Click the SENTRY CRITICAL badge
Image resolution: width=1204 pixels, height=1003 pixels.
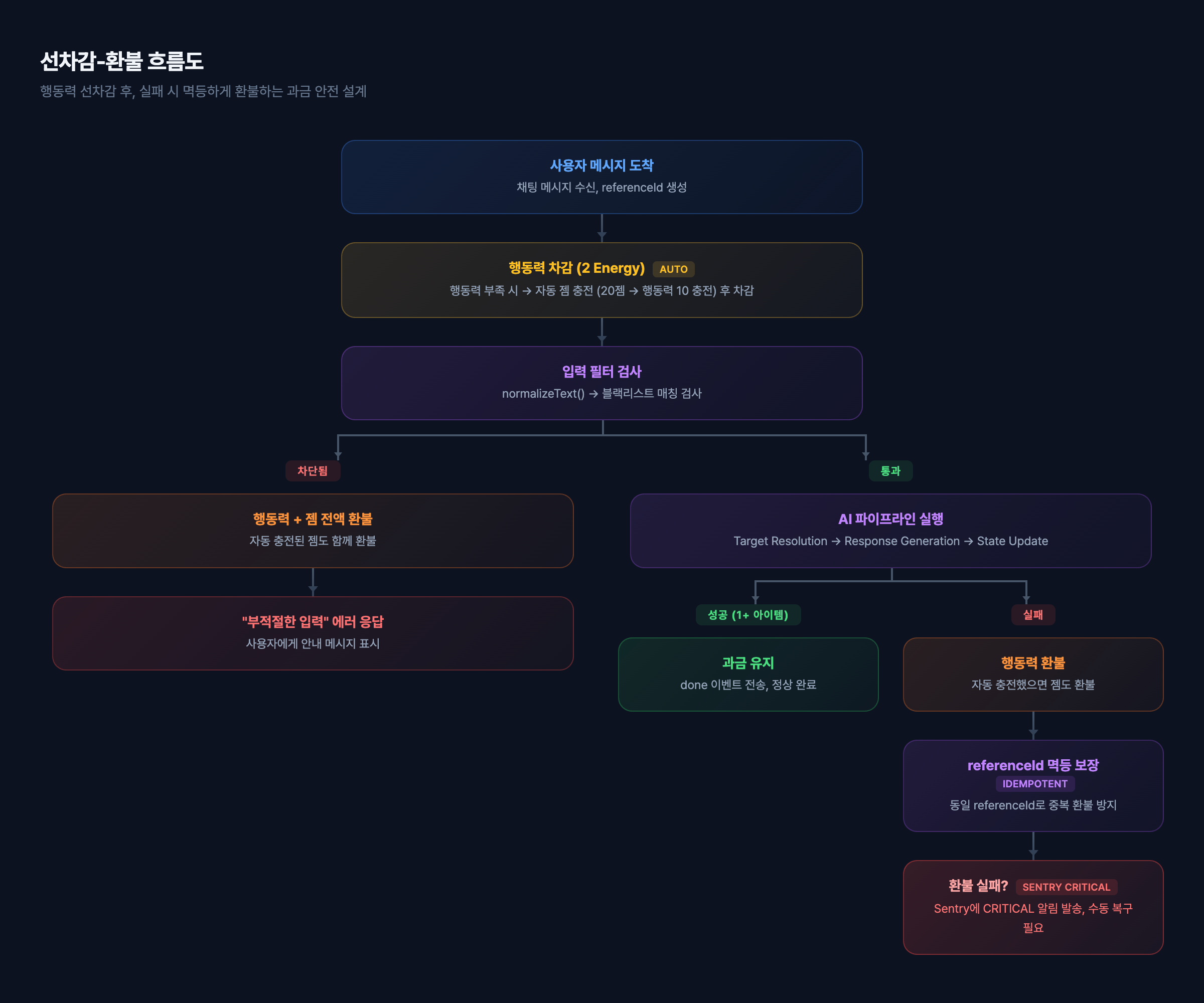click(1066, 887)
